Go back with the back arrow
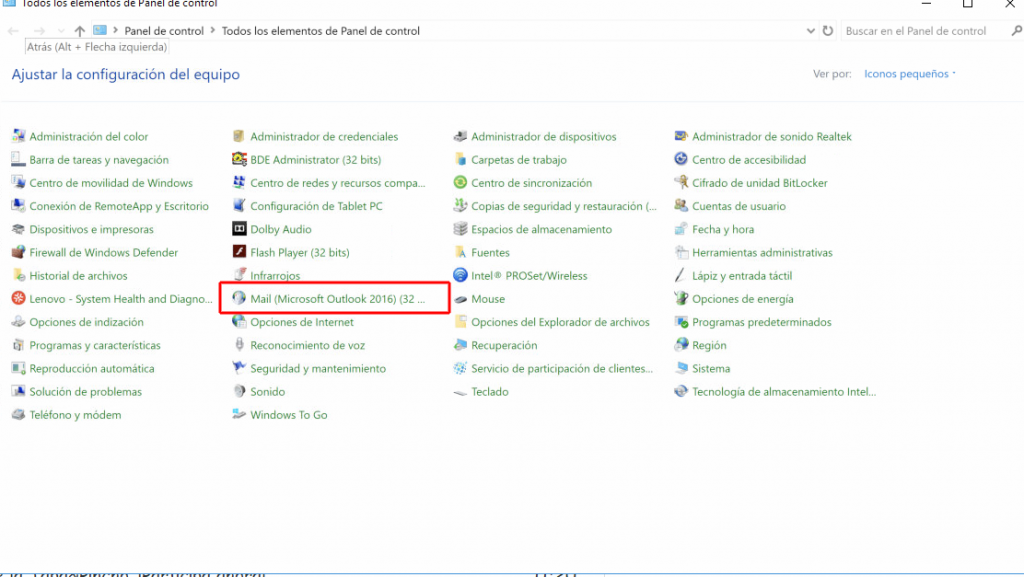Screen dimensions: 1024x577 coord(13,31)
